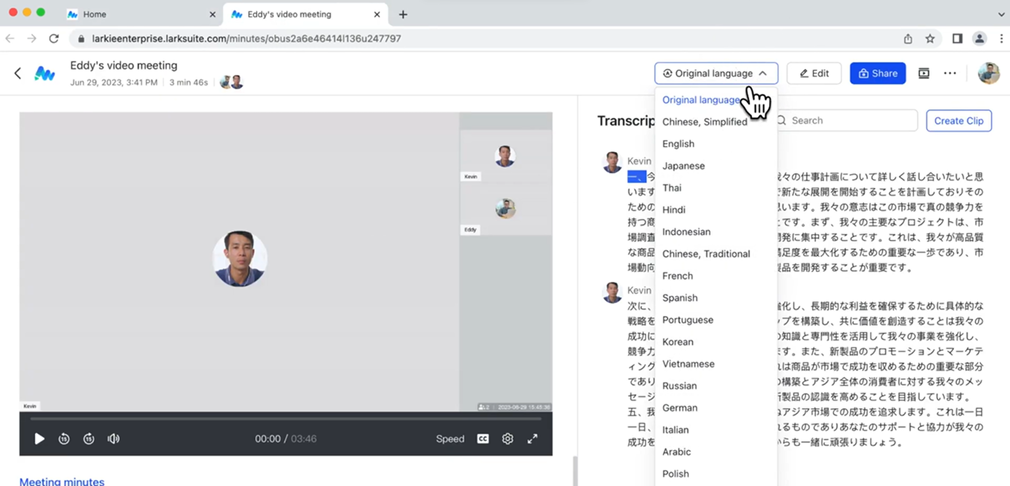Click the Edit button
Viewport: 1010px width, 486px height.
[x=813, y=73]
